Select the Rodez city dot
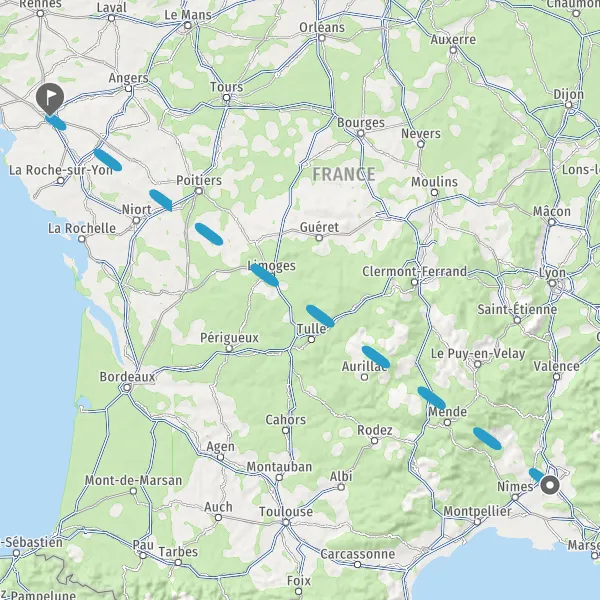The width and height of the screenshot is (600, 600). pyautogui.click(x=375, y=441)
